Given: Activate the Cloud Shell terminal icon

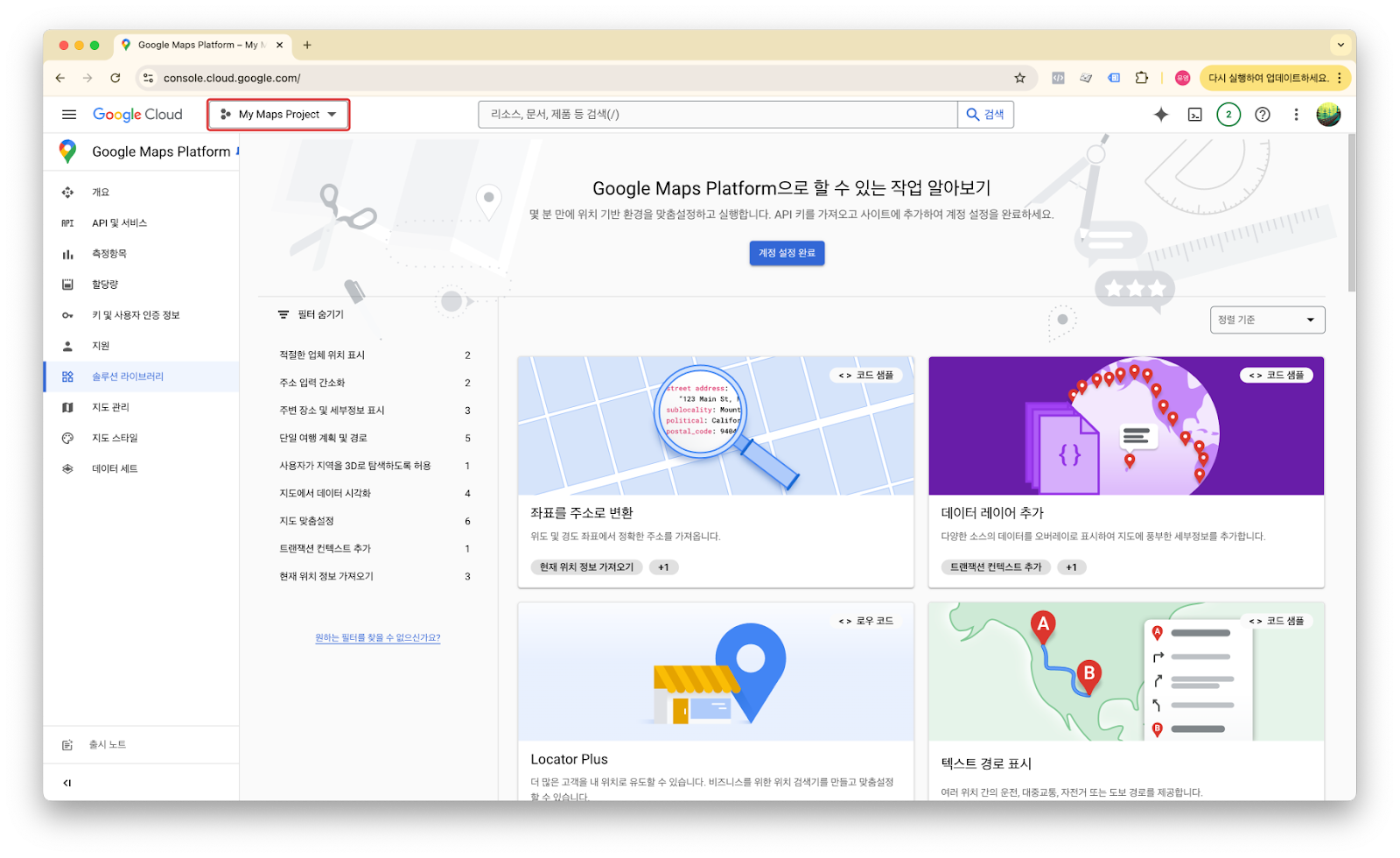Looking at the screenshot, I should tap(1194, 115).
